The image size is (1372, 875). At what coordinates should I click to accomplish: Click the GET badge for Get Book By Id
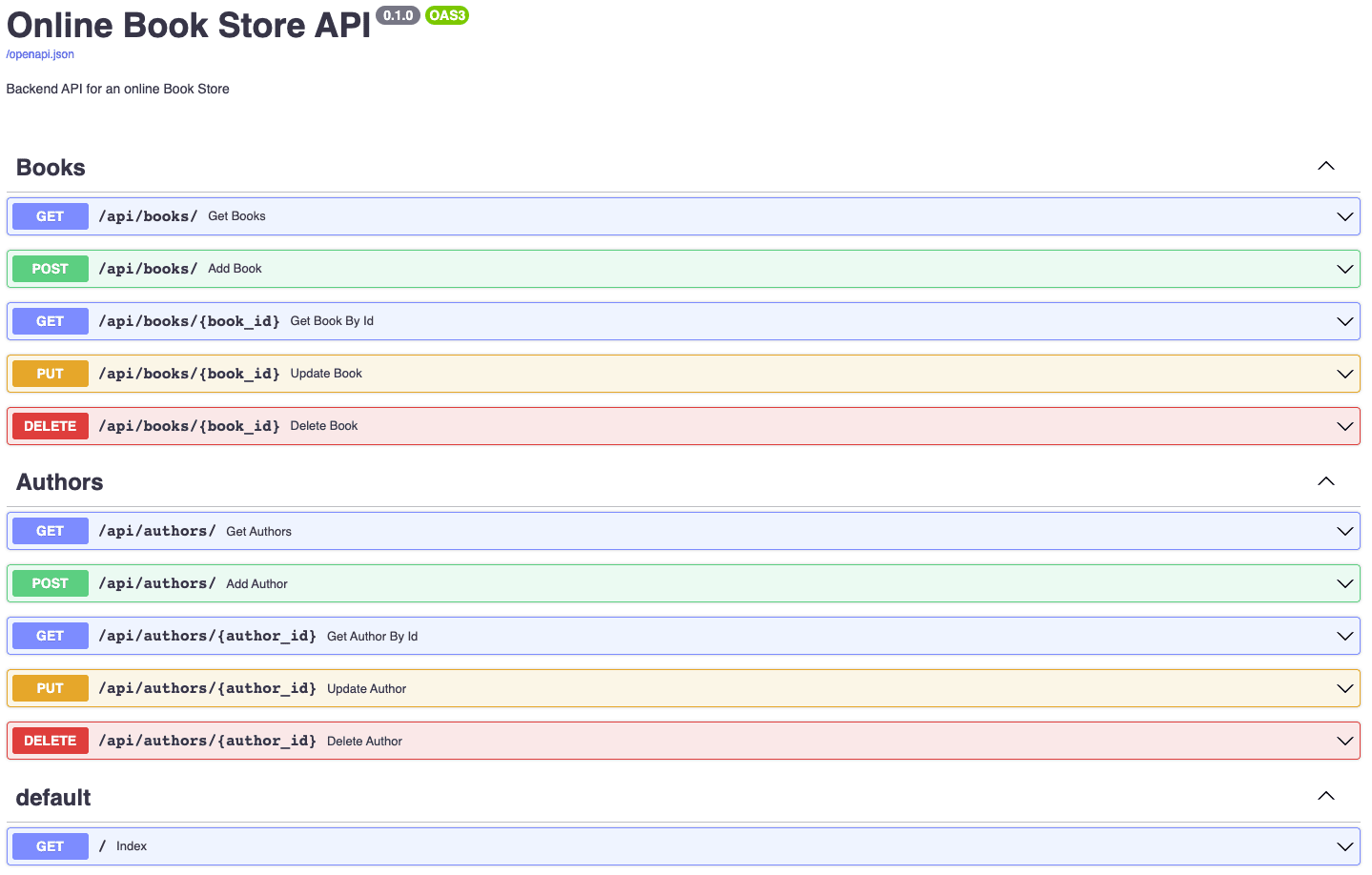coord(51,321)
